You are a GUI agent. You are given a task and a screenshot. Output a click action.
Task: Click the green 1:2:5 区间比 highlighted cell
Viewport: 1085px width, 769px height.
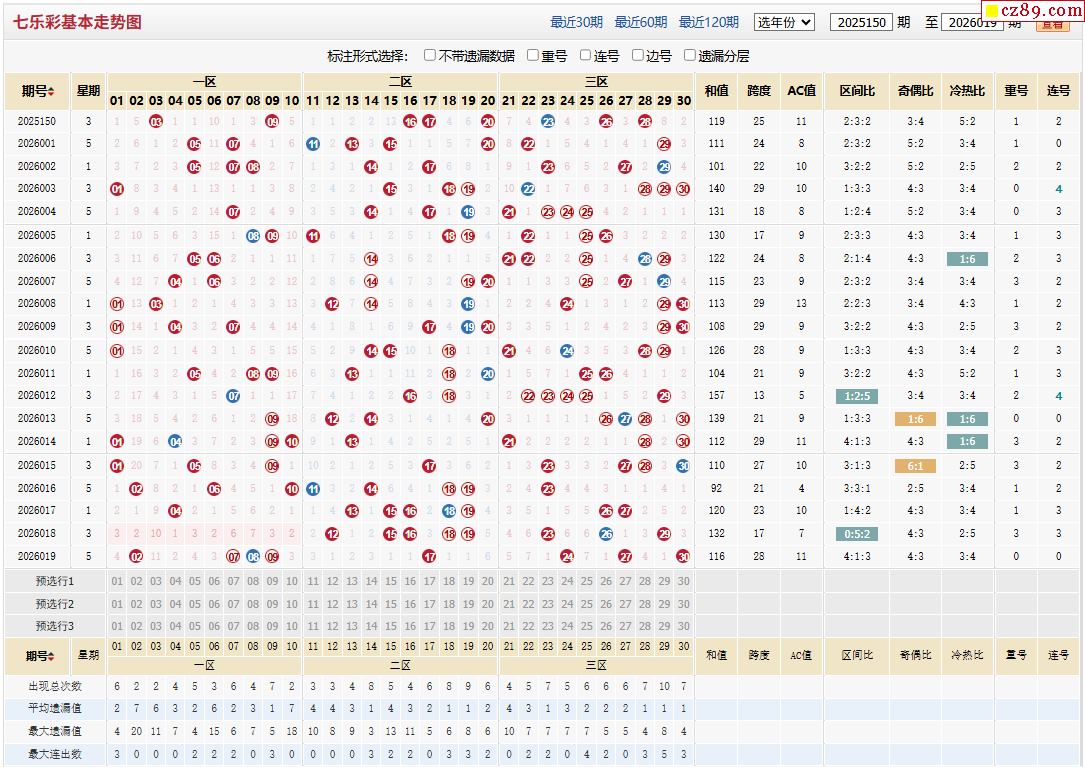click(857, 396)
